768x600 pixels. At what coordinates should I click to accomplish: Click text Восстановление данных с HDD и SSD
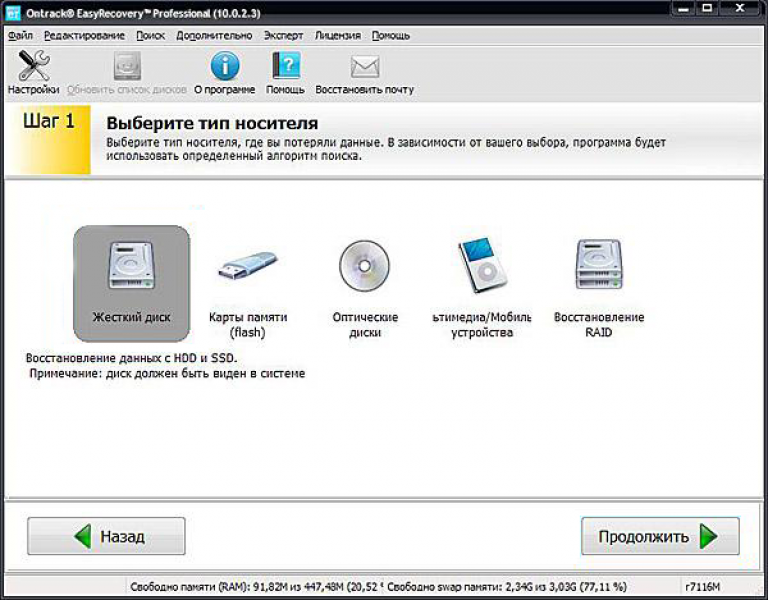point(131,358)
